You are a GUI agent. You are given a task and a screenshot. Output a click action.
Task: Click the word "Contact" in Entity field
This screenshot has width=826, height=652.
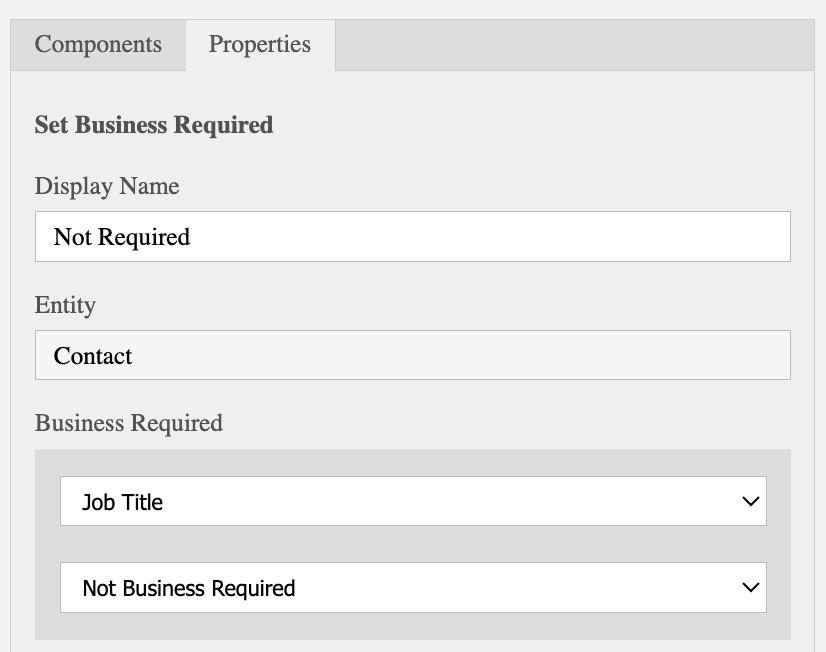coord(93,356)
